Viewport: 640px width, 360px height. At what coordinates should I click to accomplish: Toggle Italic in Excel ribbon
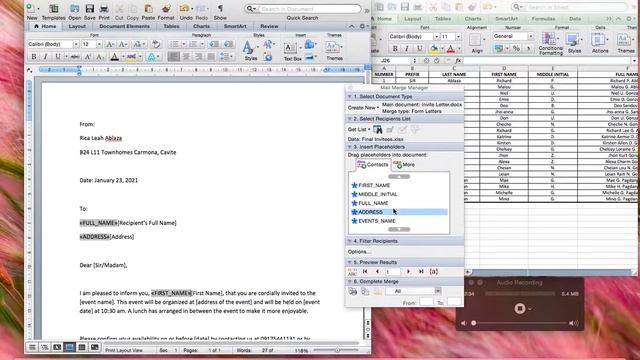point(407,49)
